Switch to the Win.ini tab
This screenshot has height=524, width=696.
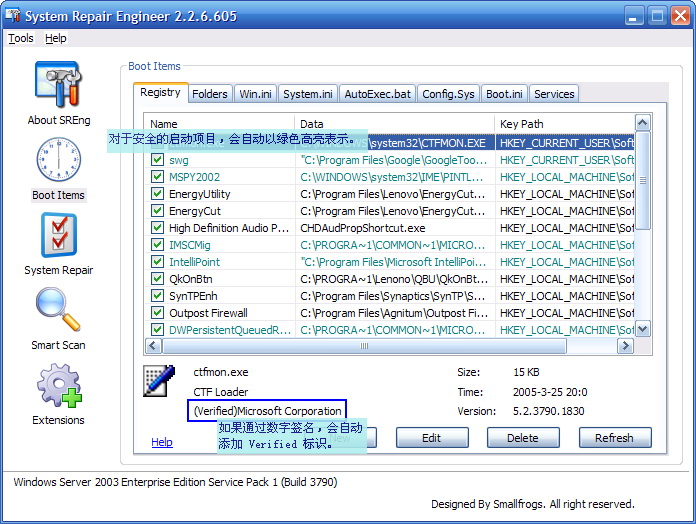click(255, 94)
